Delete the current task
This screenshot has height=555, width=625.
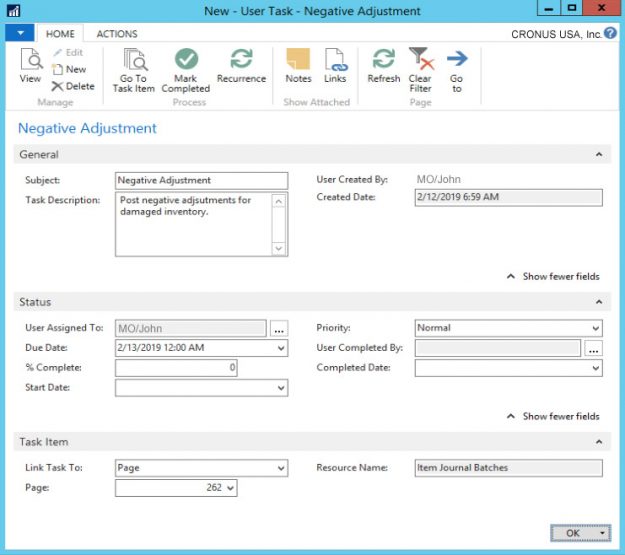coord(73,86)
